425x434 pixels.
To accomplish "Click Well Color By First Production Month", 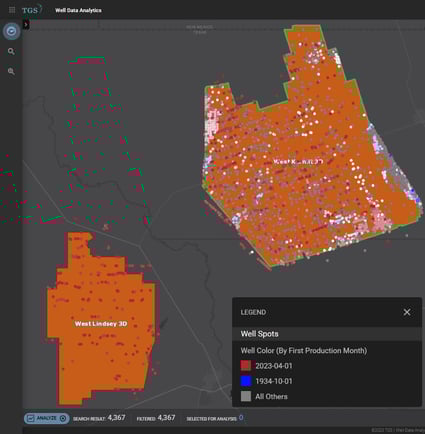I will [304, 351].
